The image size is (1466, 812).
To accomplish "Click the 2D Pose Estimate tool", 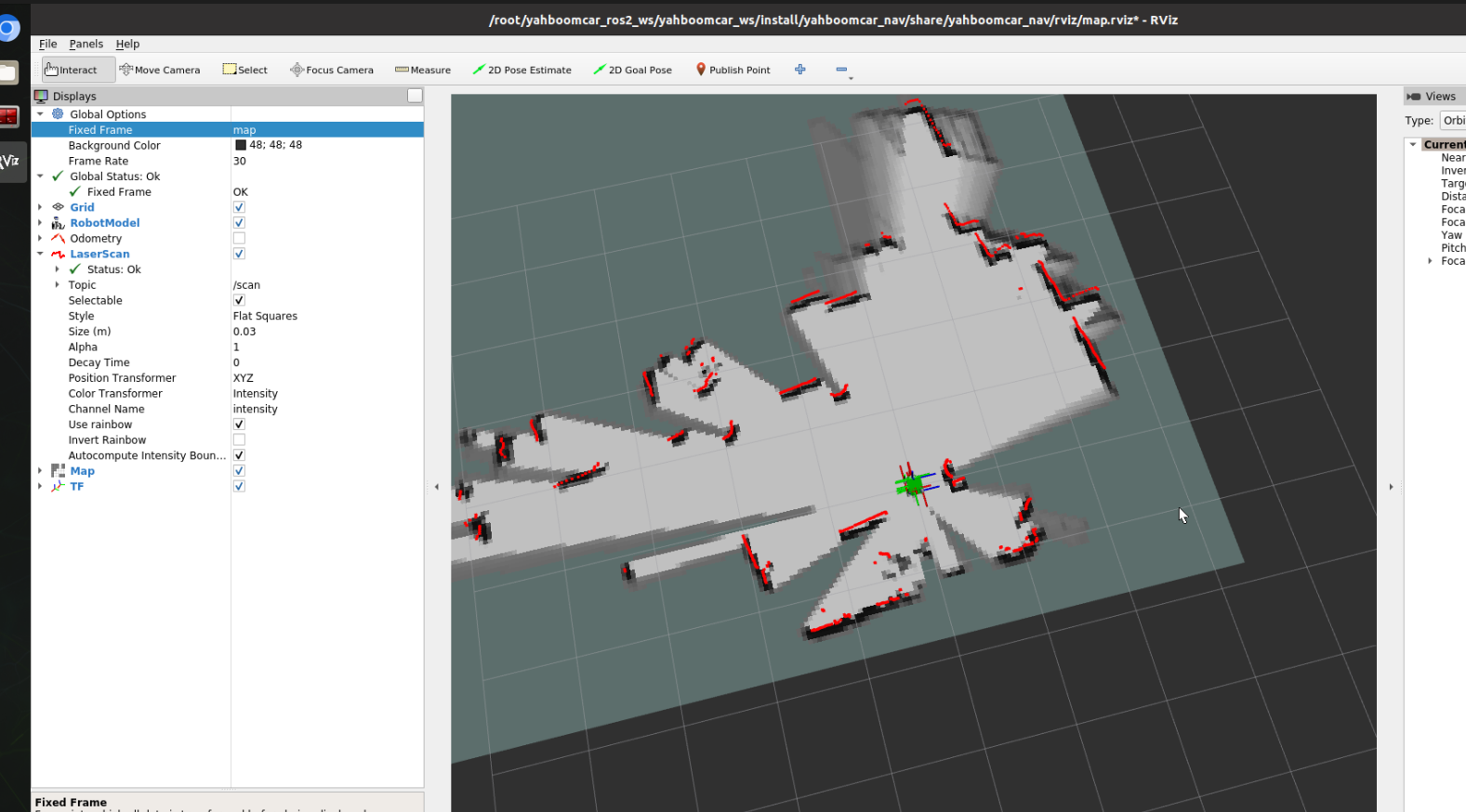I will click(522, 70).
